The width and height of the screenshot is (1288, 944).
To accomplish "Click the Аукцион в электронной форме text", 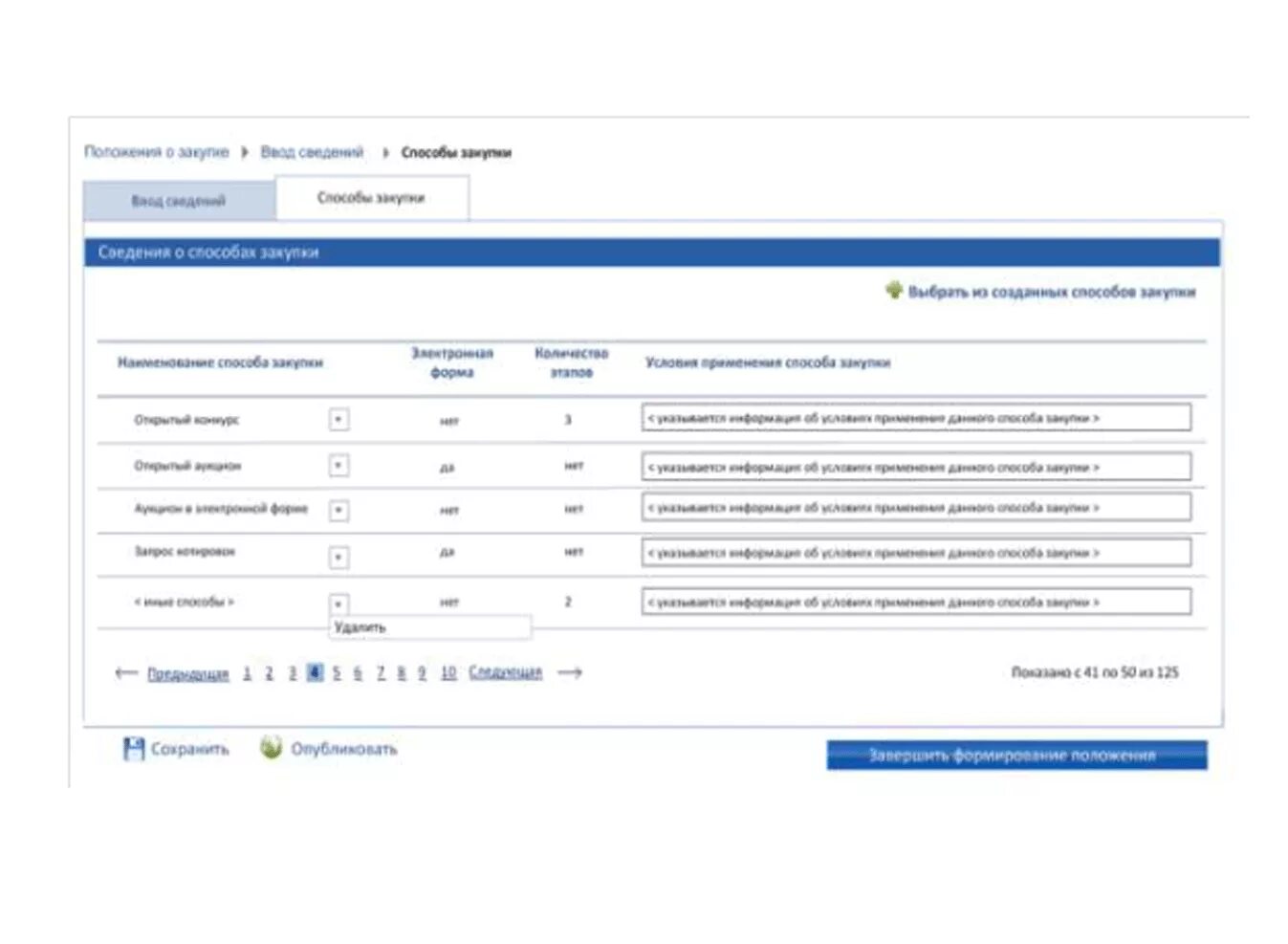I will [x=221, y=509].
